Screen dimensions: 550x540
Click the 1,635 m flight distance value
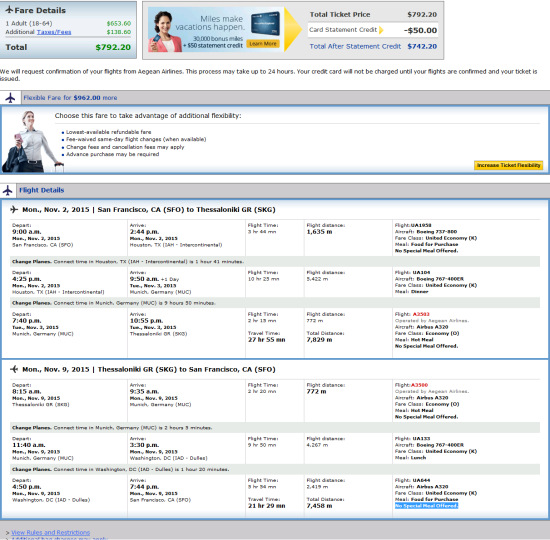pyautogui.click(x=319, y=232)
